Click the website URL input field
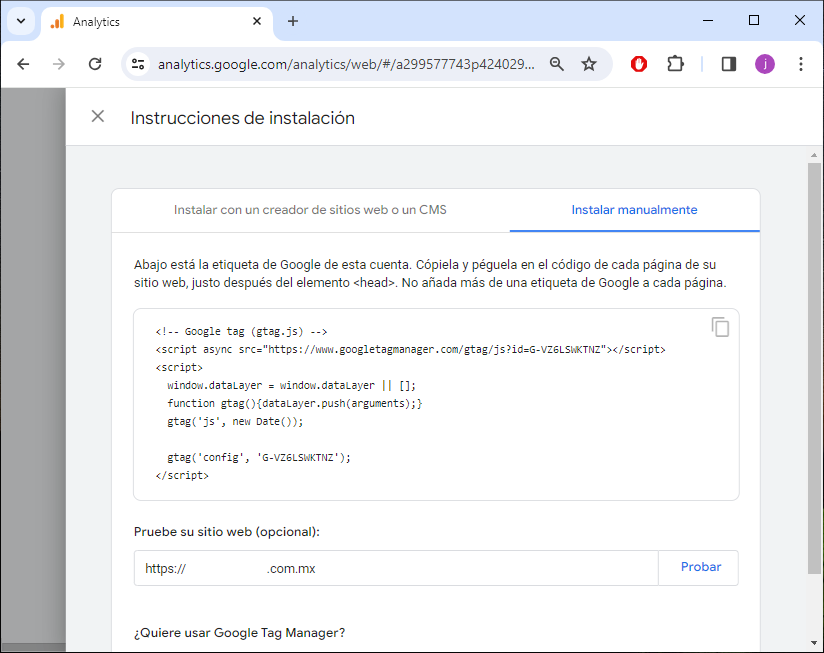The height and width of the screenshot is (653, 824). click(x=396, y=568)
